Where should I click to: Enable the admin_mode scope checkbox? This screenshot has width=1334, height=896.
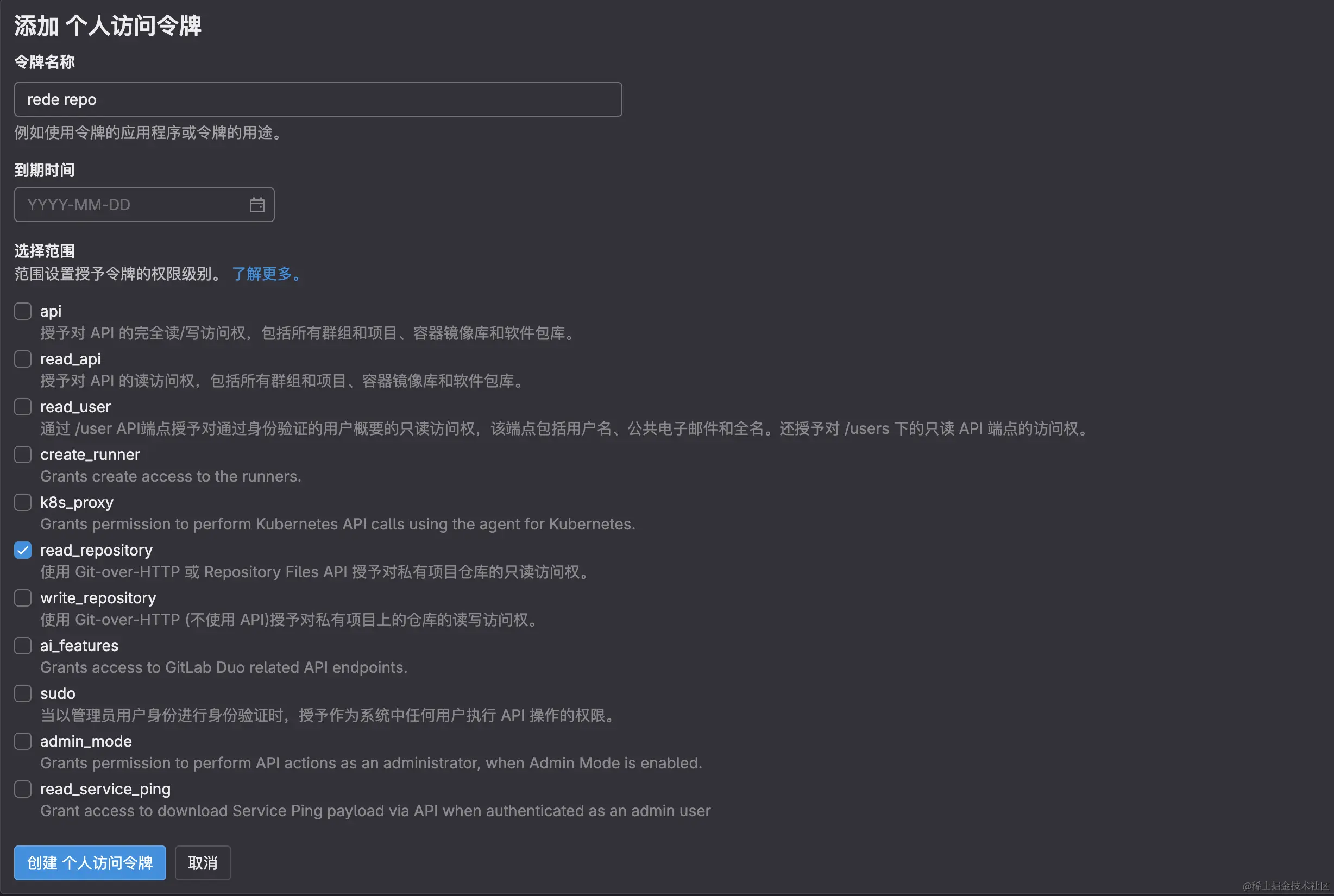pos(22,741)
